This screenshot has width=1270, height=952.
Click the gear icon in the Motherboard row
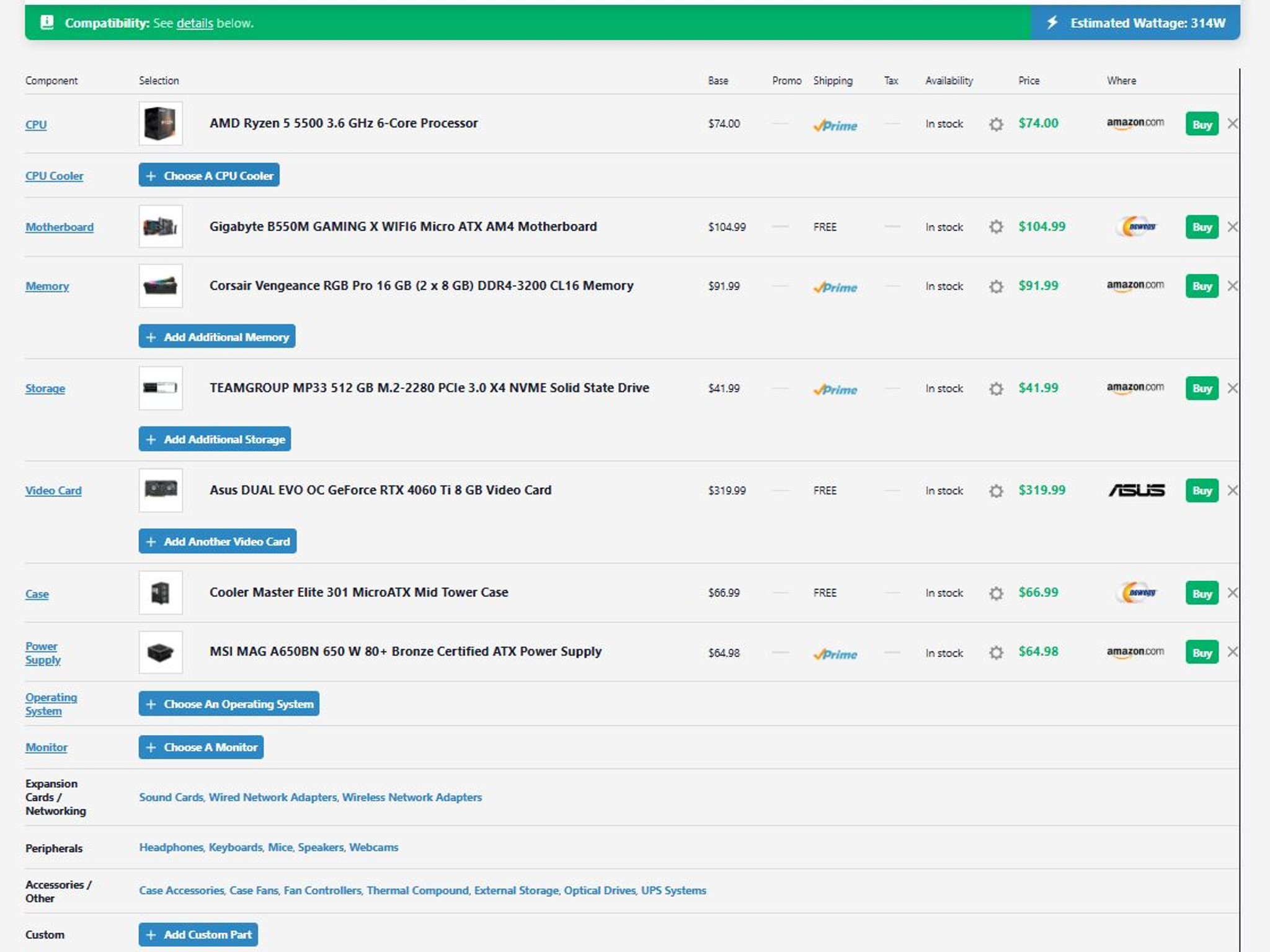click(996, 227)
